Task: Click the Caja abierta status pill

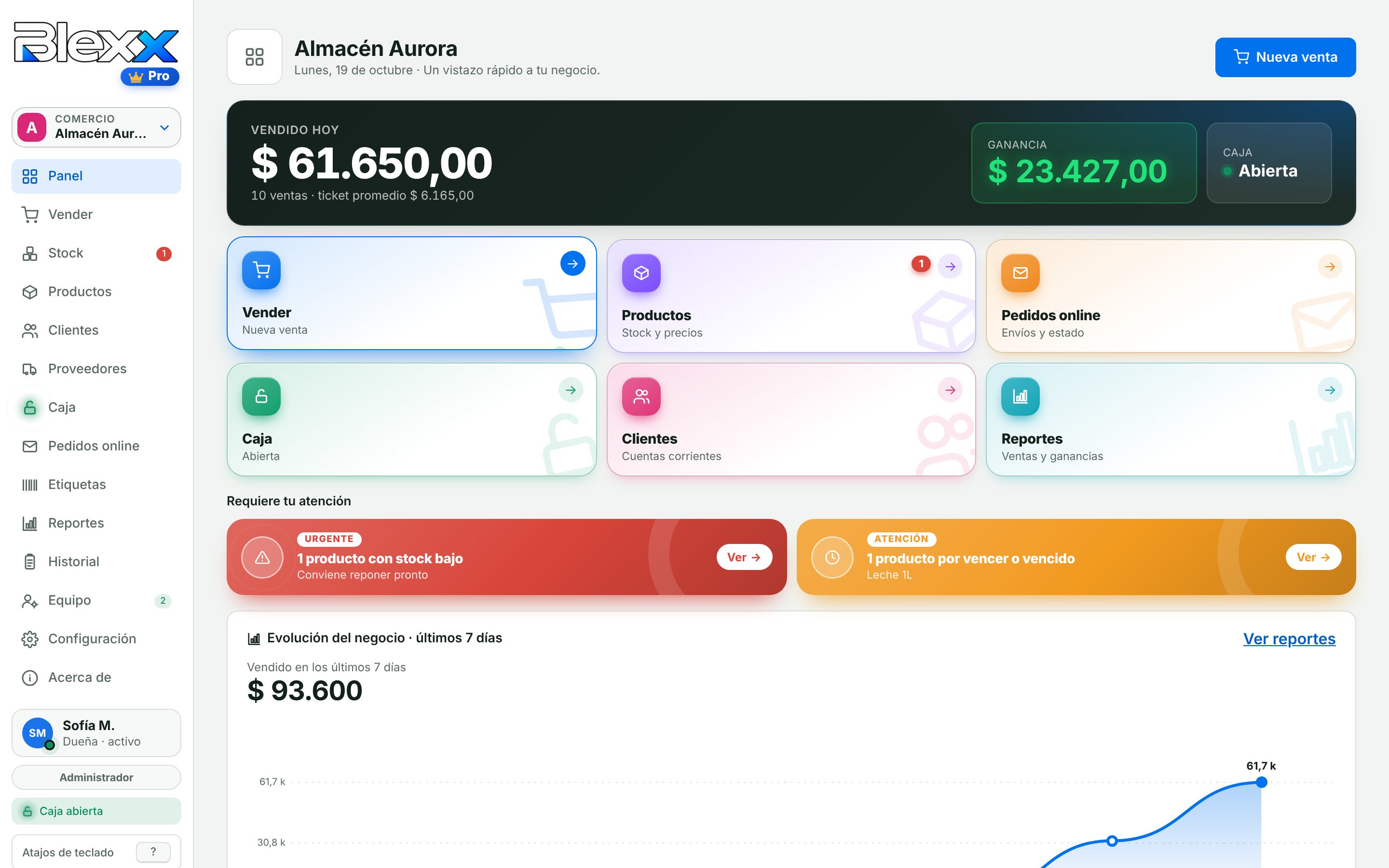Action: (x=96, y=811)
